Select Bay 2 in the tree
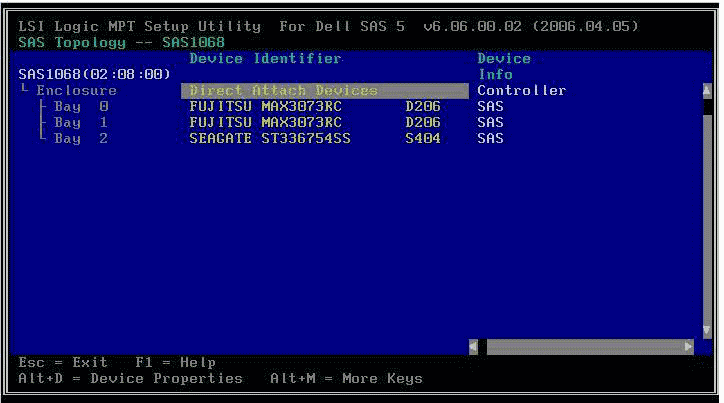The width and height of the screenshot is (724, 403). click(x=81, y=138)
